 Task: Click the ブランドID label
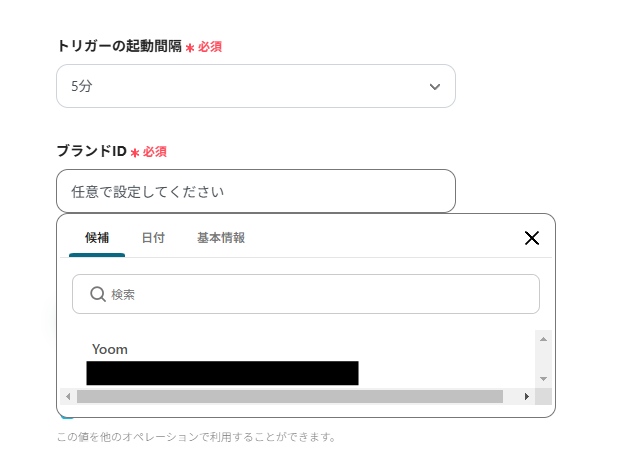pyautogui.click(x=92, y=151)
